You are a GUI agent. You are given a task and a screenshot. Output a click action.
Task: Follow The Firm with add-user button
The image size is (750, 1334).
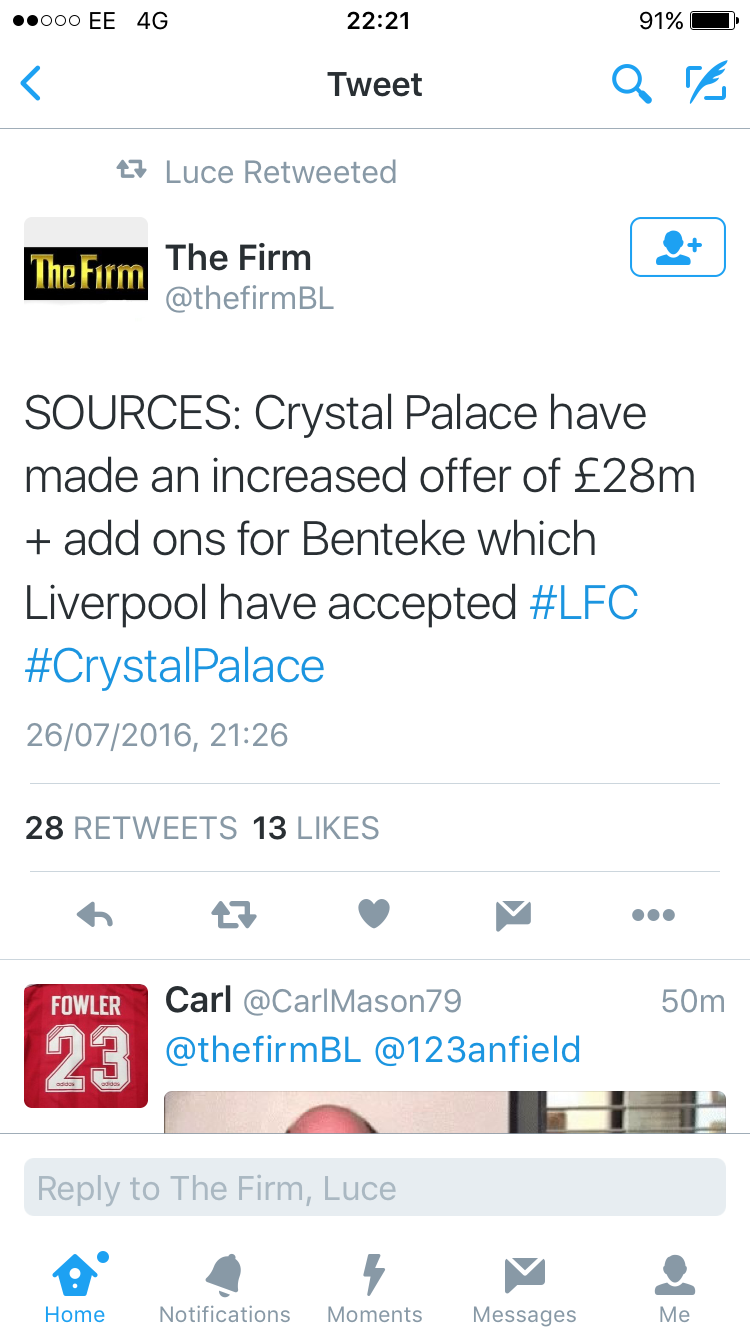pos(677,247)
